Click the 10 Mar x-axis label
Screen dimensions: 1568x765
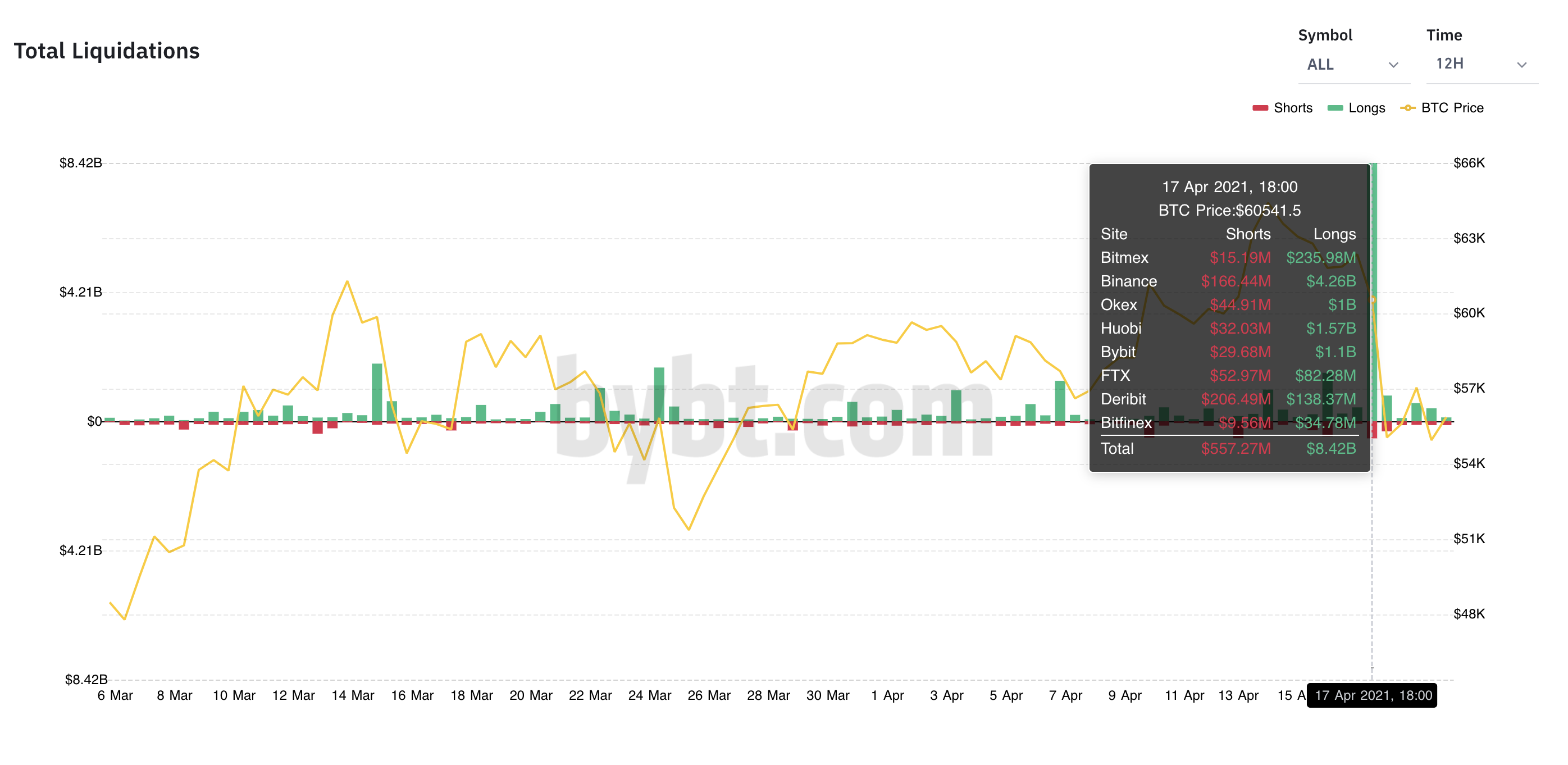[234, 695]
